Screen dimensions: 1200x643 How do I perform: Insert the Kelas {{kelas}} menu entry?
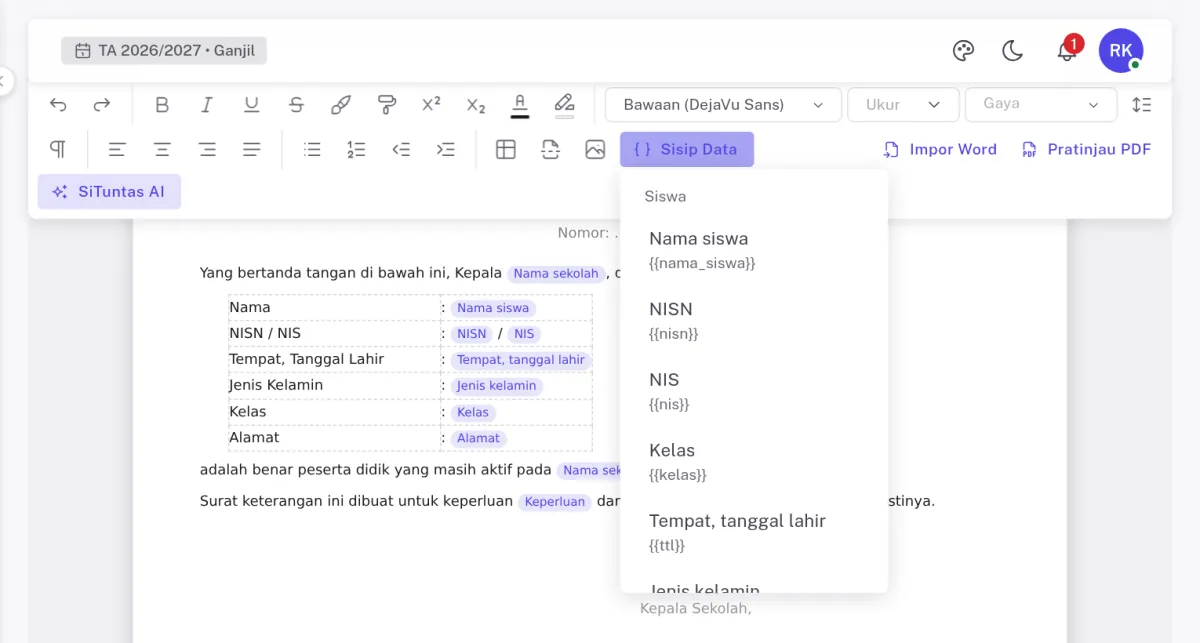[x=754, y=461]
